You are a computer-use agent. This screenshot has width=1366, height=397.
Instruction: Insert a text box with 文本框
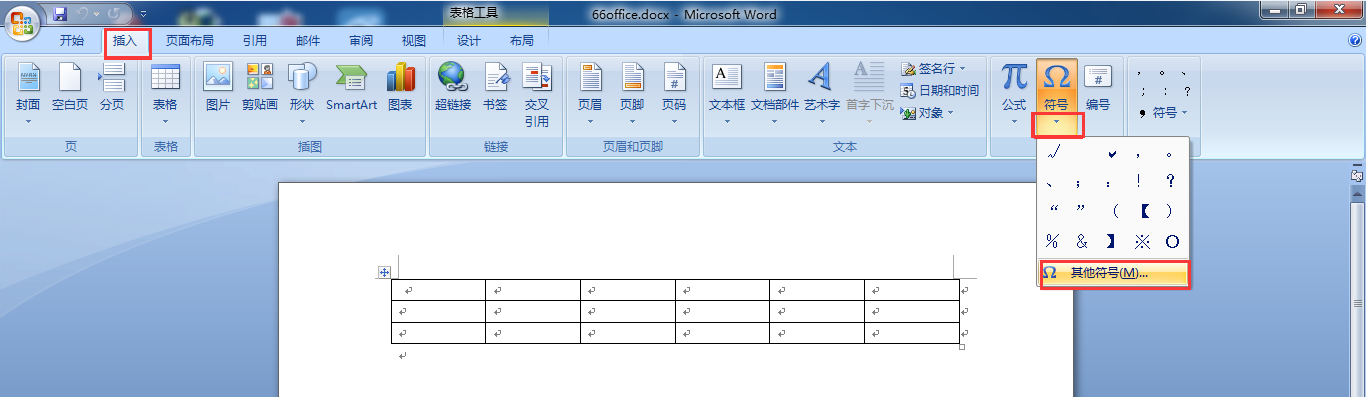pos(727,93)
